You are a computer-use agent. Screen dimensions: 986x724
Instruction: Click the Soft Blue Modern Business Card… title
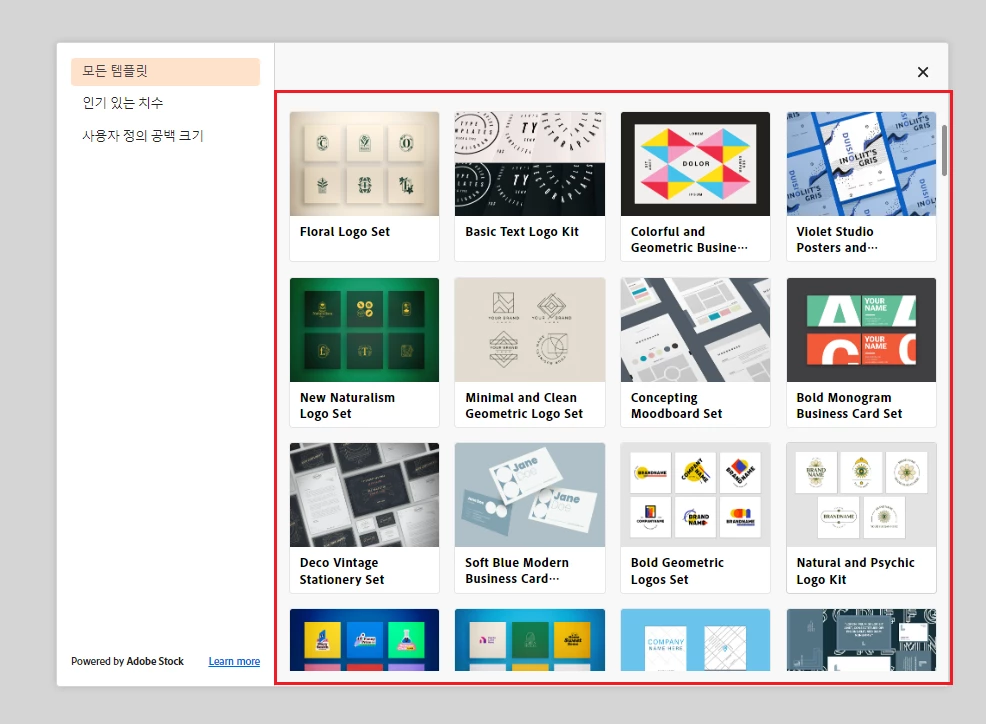[x=517, y=571]
